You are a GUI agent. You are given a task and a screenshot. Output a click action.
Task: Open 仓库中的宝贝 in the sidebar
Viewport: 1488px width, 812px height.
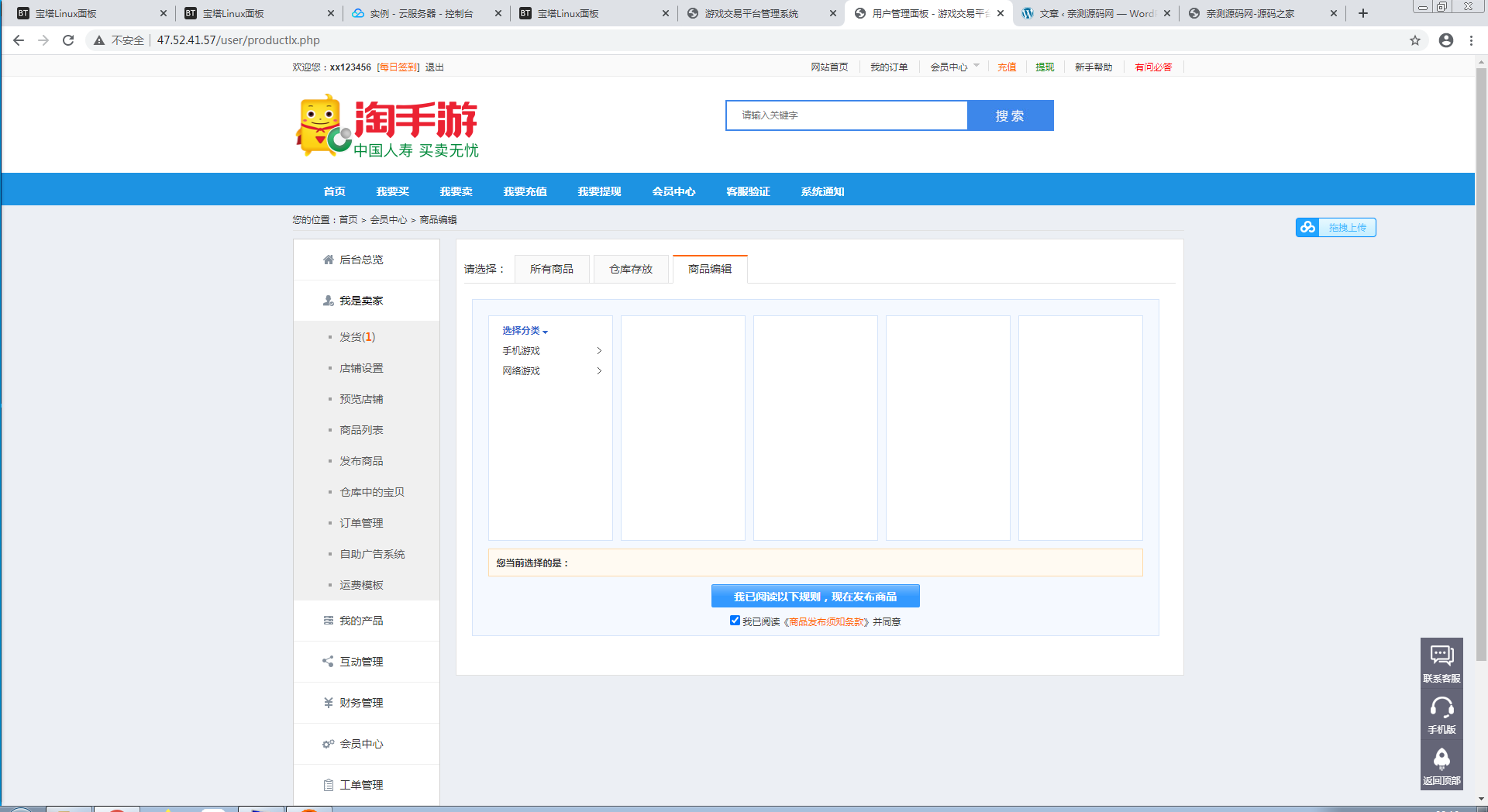pyautogui.click(x=372, y=492)
